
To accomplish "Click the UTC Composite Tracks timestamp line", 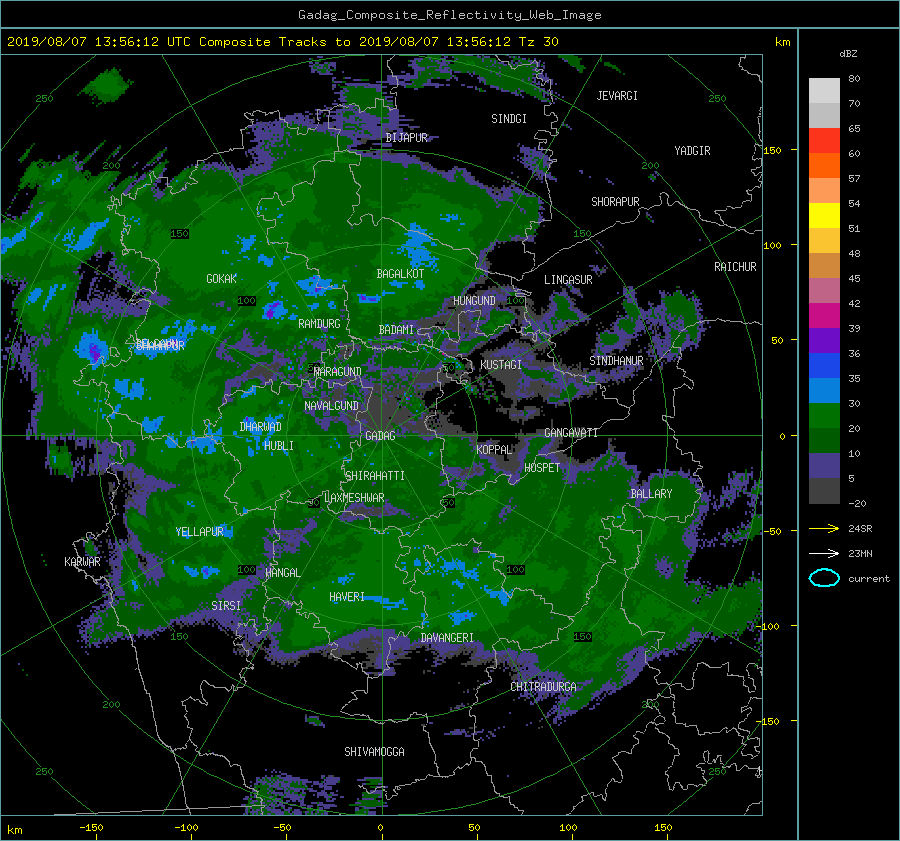I will coord(282,42).
